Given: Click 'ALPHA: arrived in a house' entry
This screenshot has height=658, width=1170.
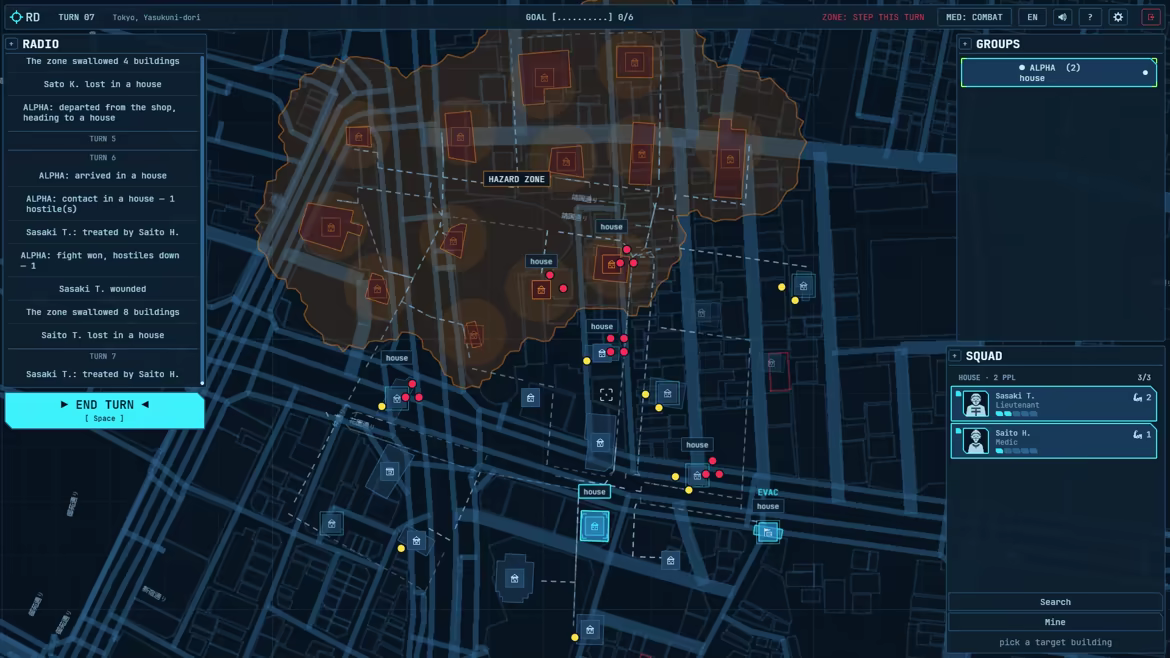Looking at the screenshot, I should [x=102, y=176].
